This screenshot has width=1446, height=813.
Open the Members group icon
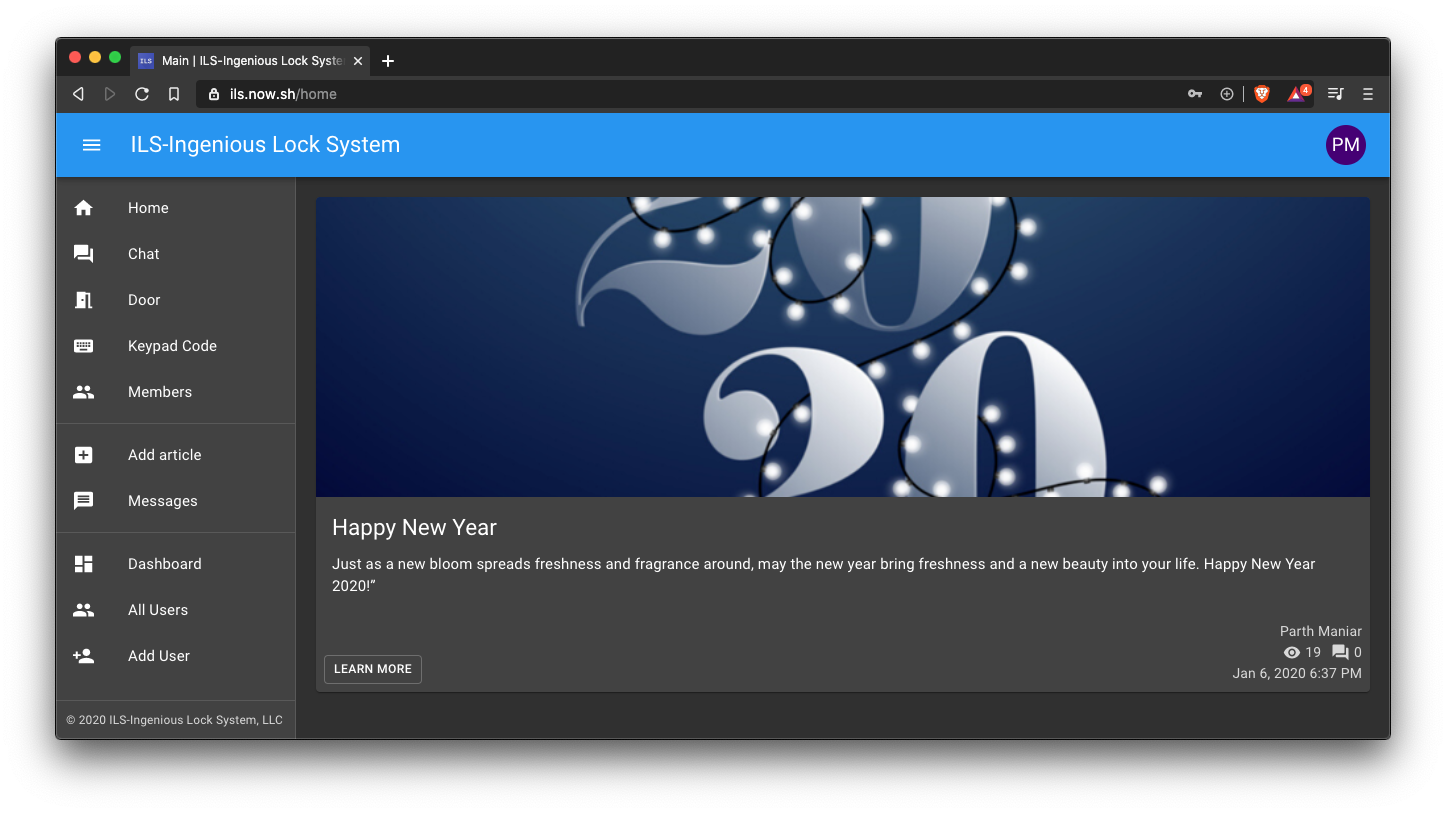[84, 392]
